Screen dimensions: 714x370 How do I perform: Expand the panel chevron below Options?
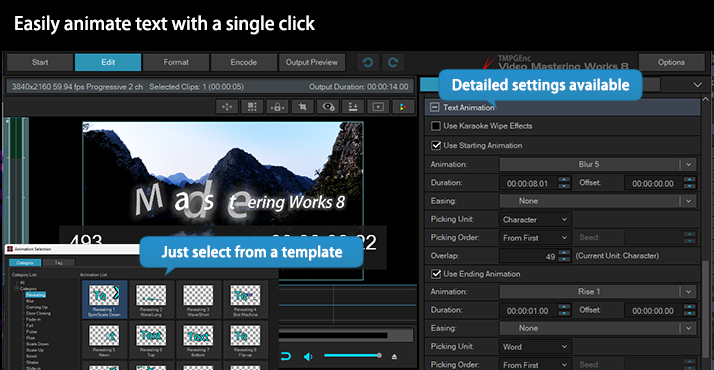pos(697,85)
